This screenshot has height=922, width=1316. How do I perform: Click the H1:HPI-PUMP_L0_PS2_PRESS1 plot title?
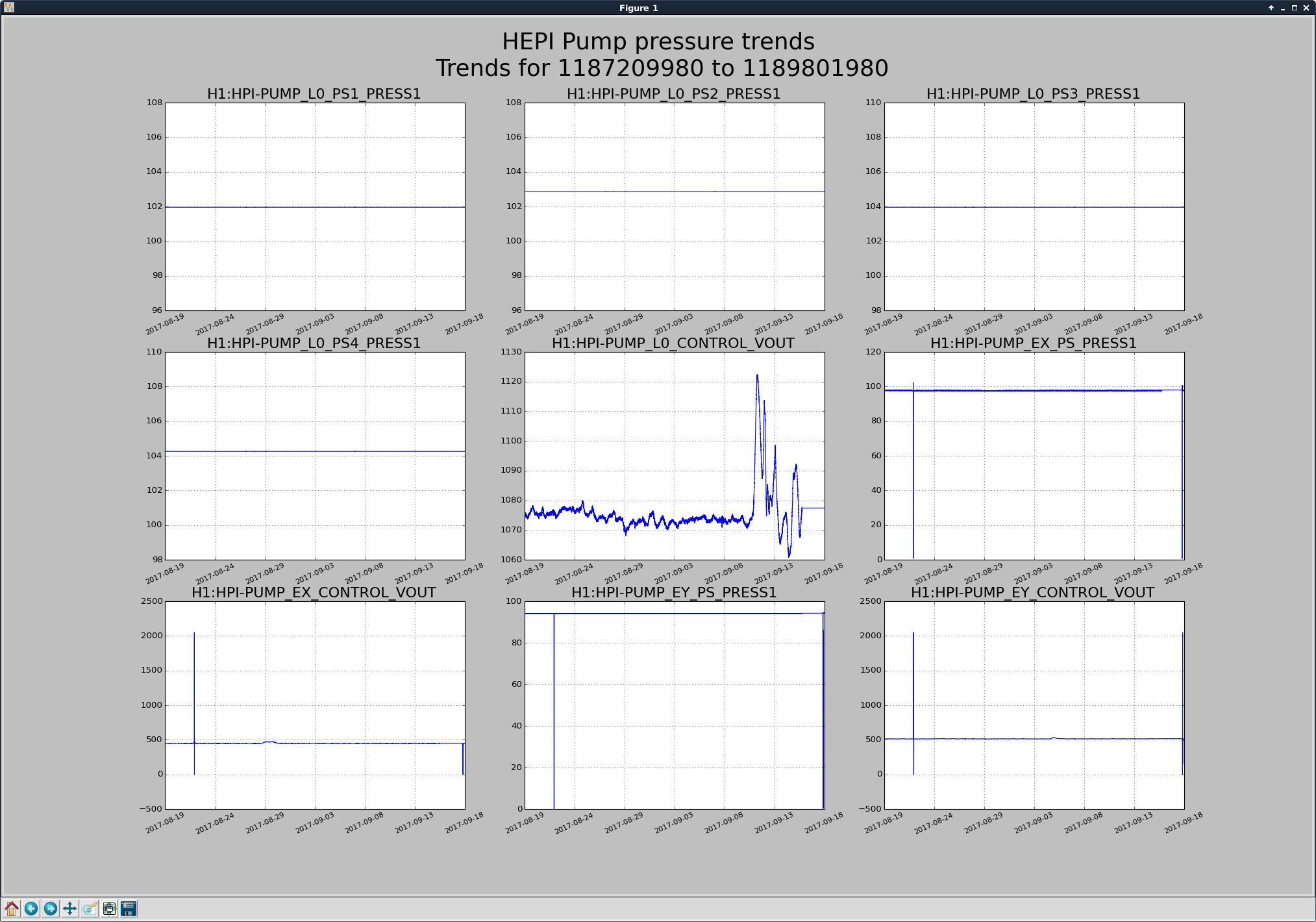coord(674,94)
